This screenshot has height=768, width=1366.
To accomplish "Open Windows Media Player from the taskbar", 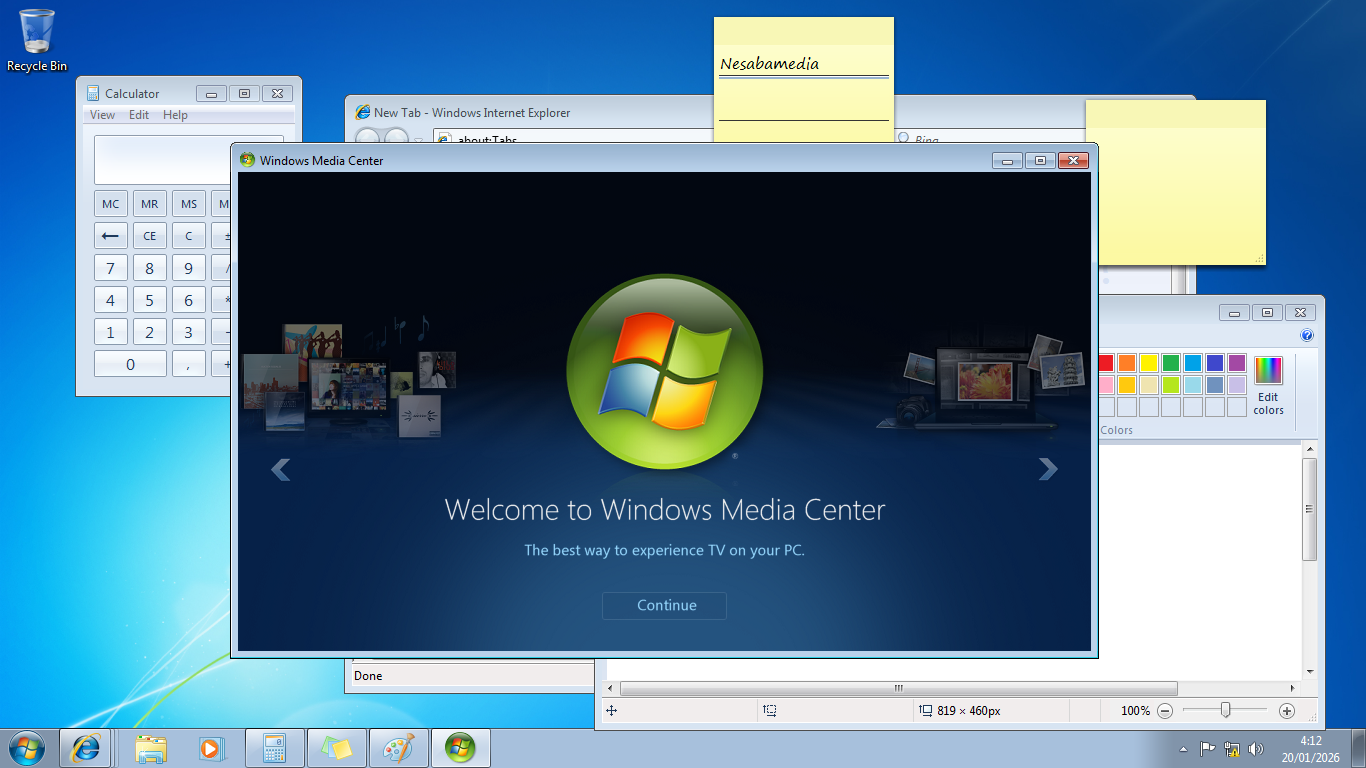I will pos(210,748).
